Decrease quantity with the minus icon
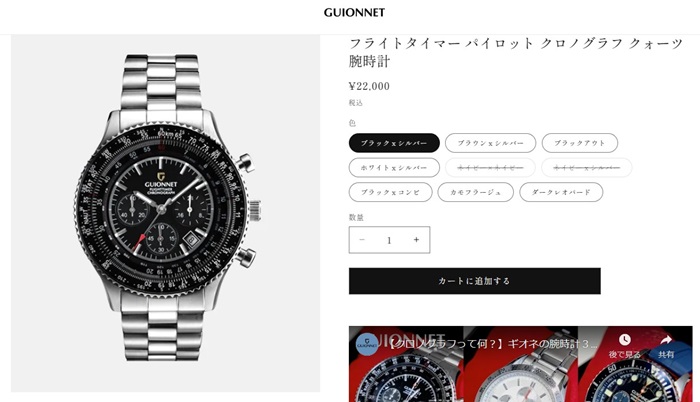Image resolution: width=700 pixels, height=402 pixels. coord(362,240)
